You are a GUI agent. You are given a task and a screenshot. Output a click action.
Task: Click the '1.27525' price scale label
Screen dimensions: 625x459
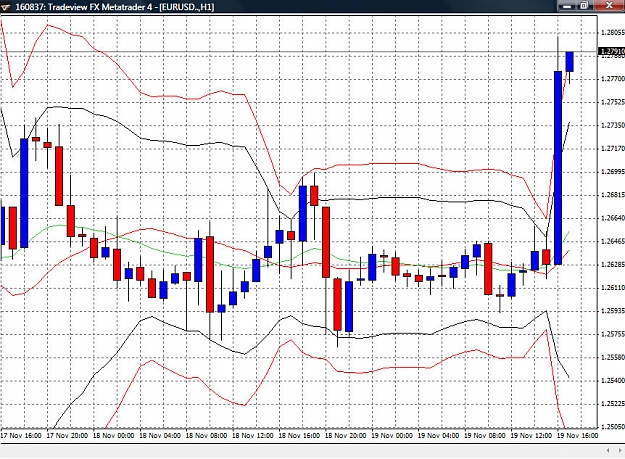click(x=613, y=102)
